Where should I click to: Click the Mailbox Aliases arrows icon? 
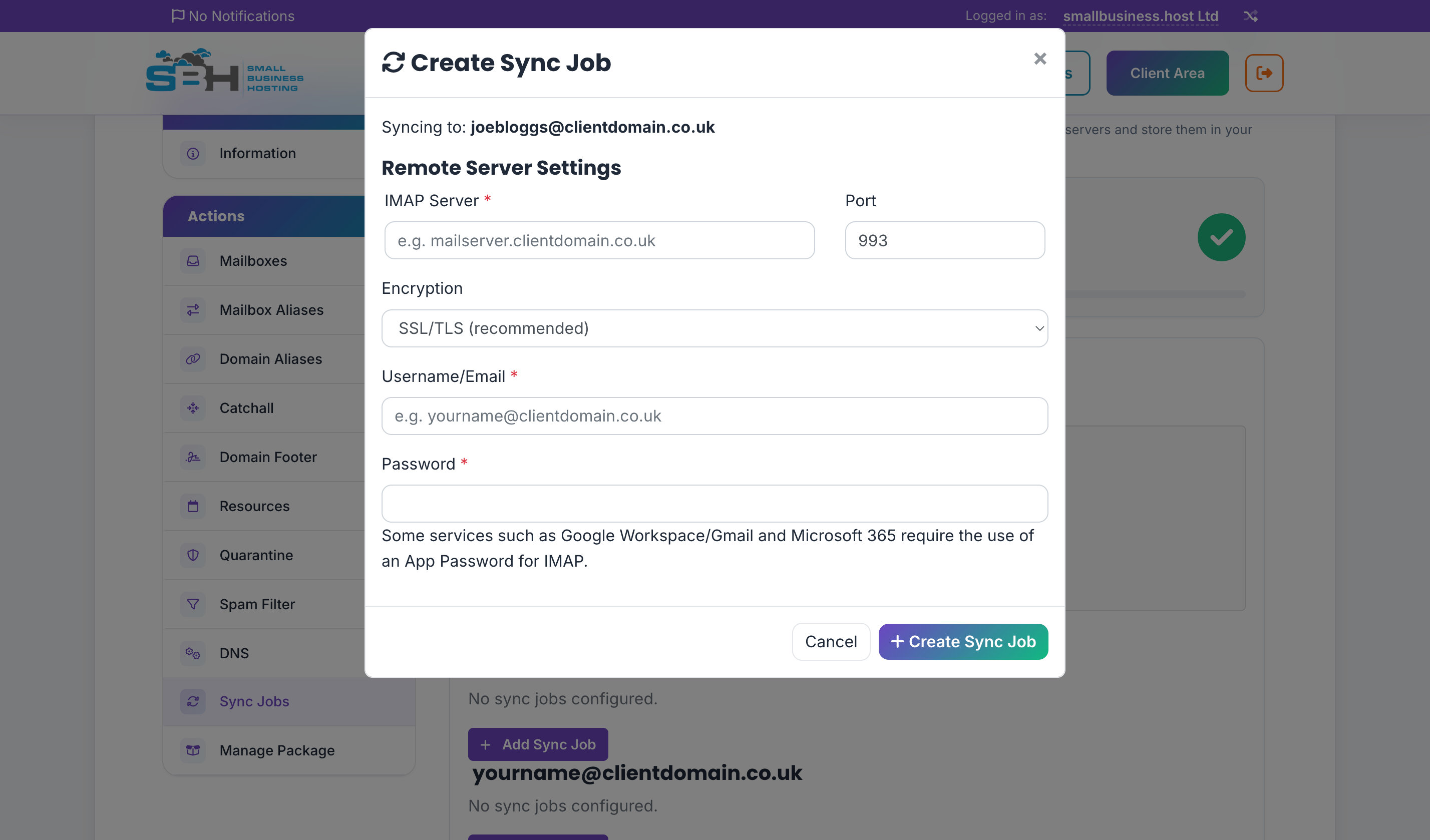(193, 310)
